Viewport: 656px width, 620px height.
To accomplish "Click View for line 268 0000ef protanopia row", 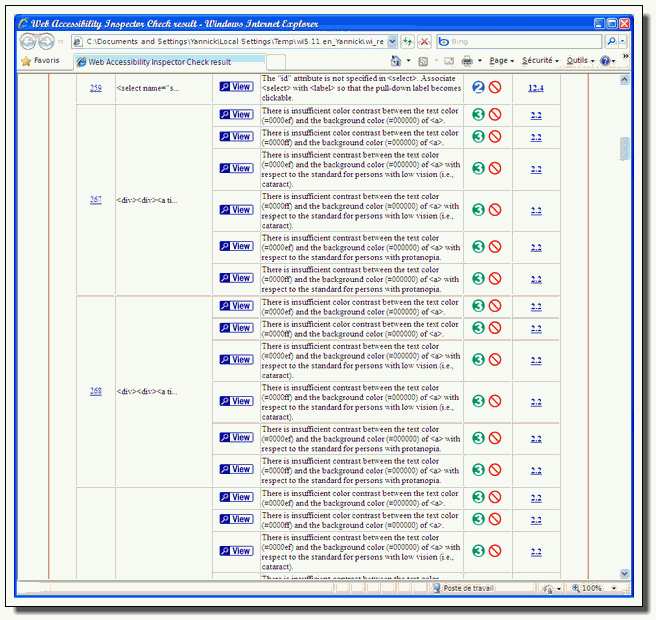I will click(x=236, y=437).
